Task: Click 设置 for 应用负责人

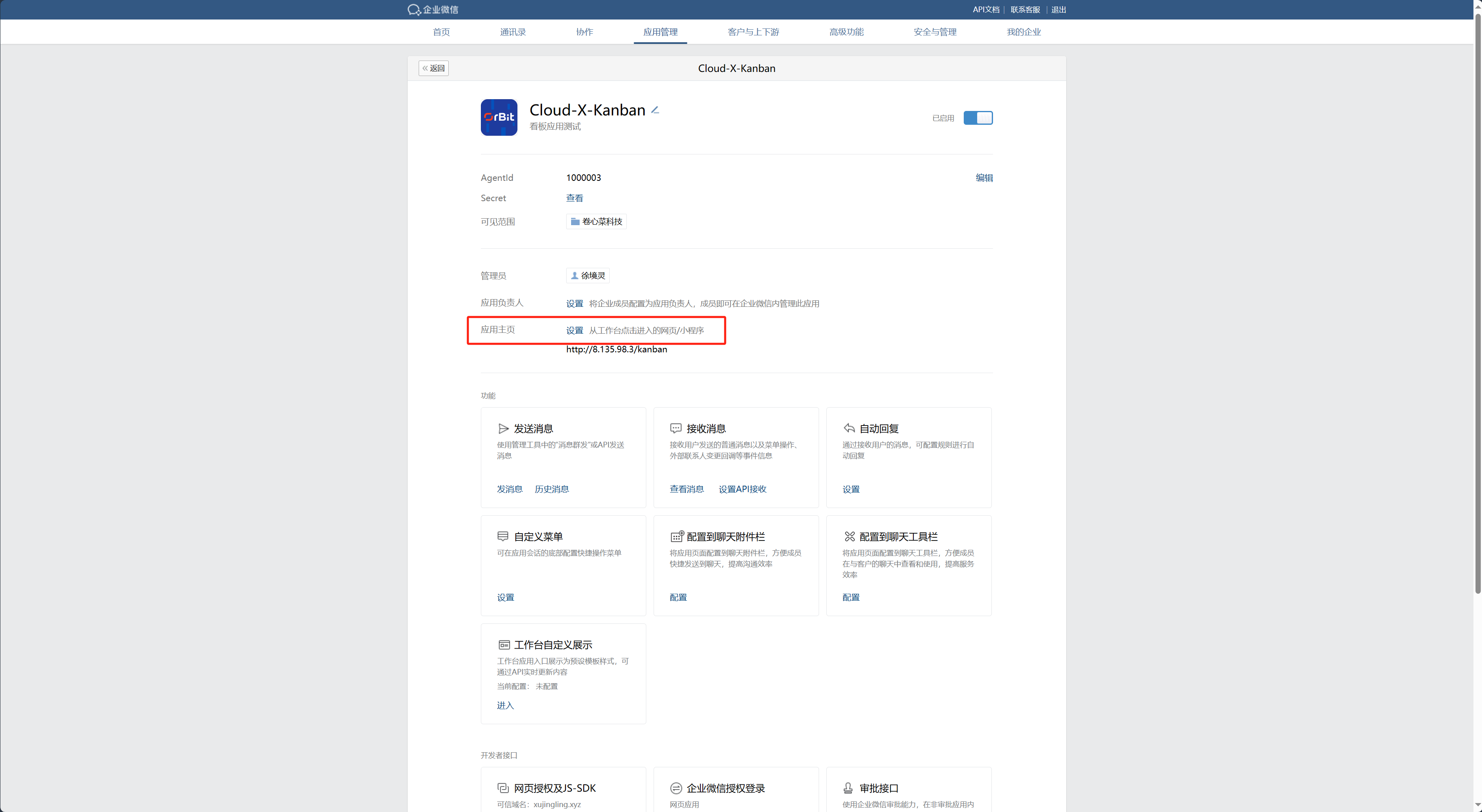Action: coord(574,304)
